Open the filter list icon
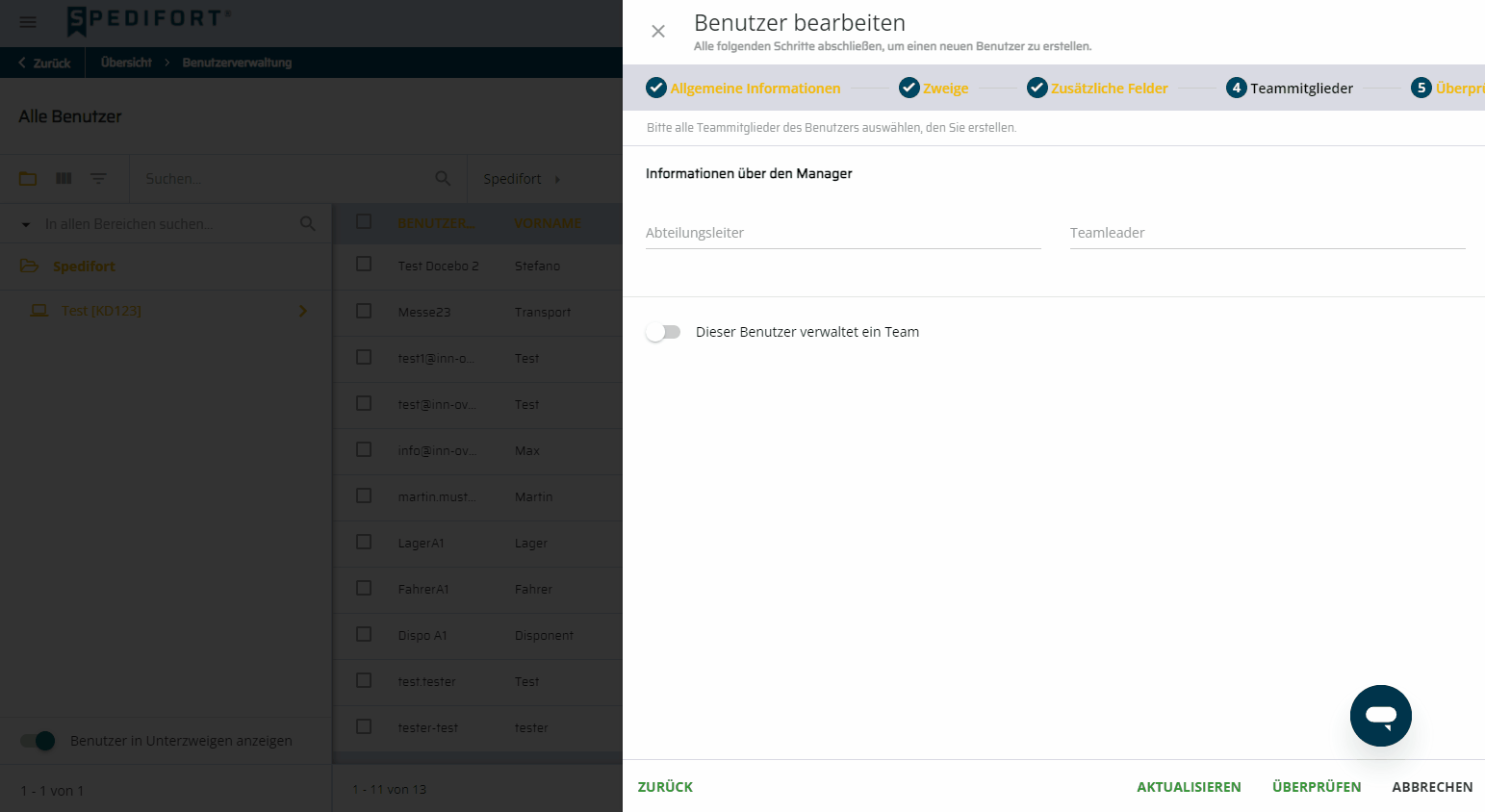This screenshot has width=1485, height=812. click(x=98, y=178)
